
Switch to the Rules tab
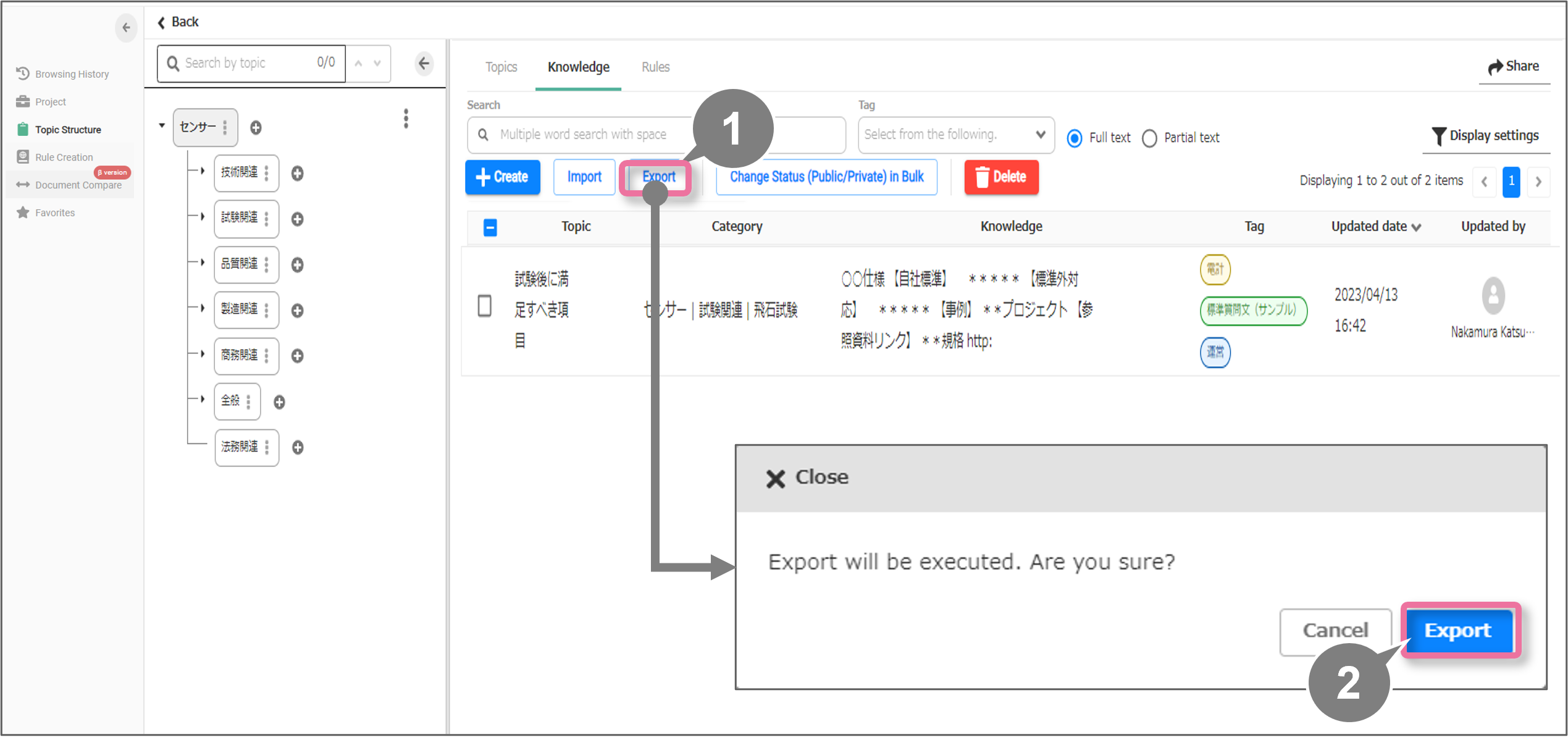(x=655, y=67)
